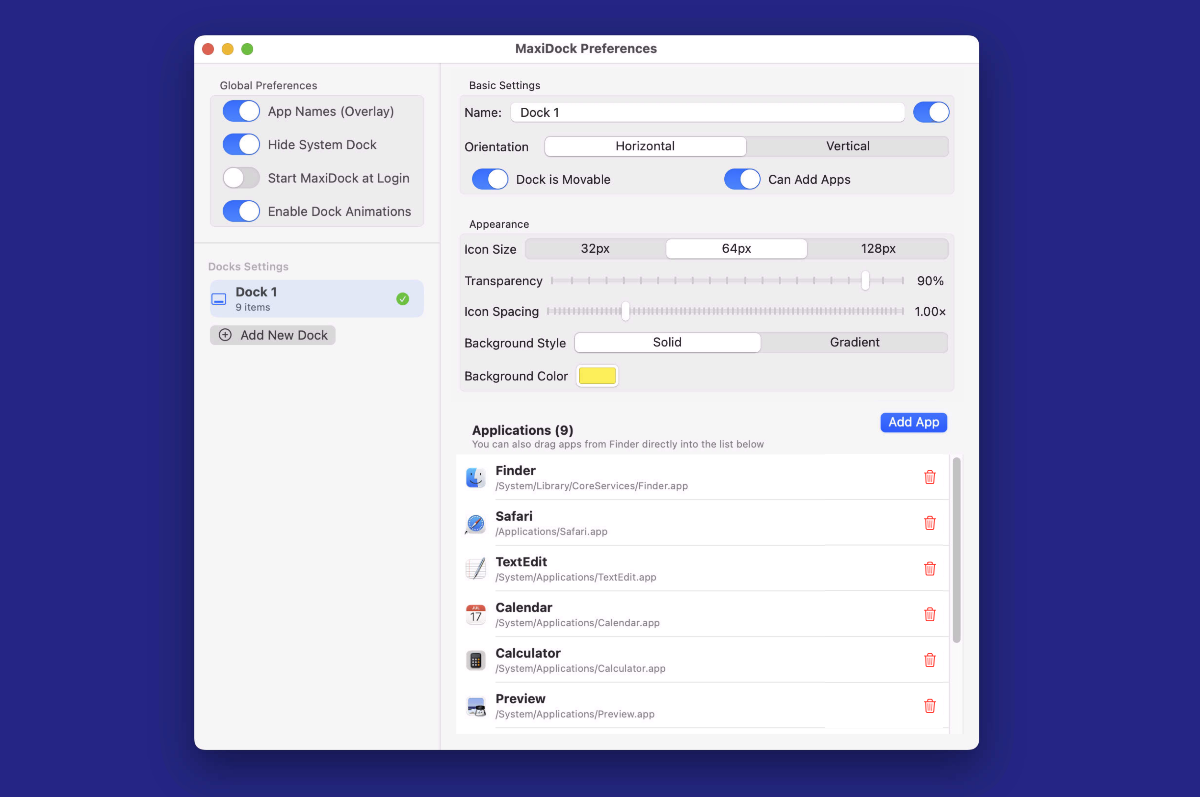Screen dimensions: 1200x797
Task: Disable the Hide System Dock switch
Action: [241, 144]
